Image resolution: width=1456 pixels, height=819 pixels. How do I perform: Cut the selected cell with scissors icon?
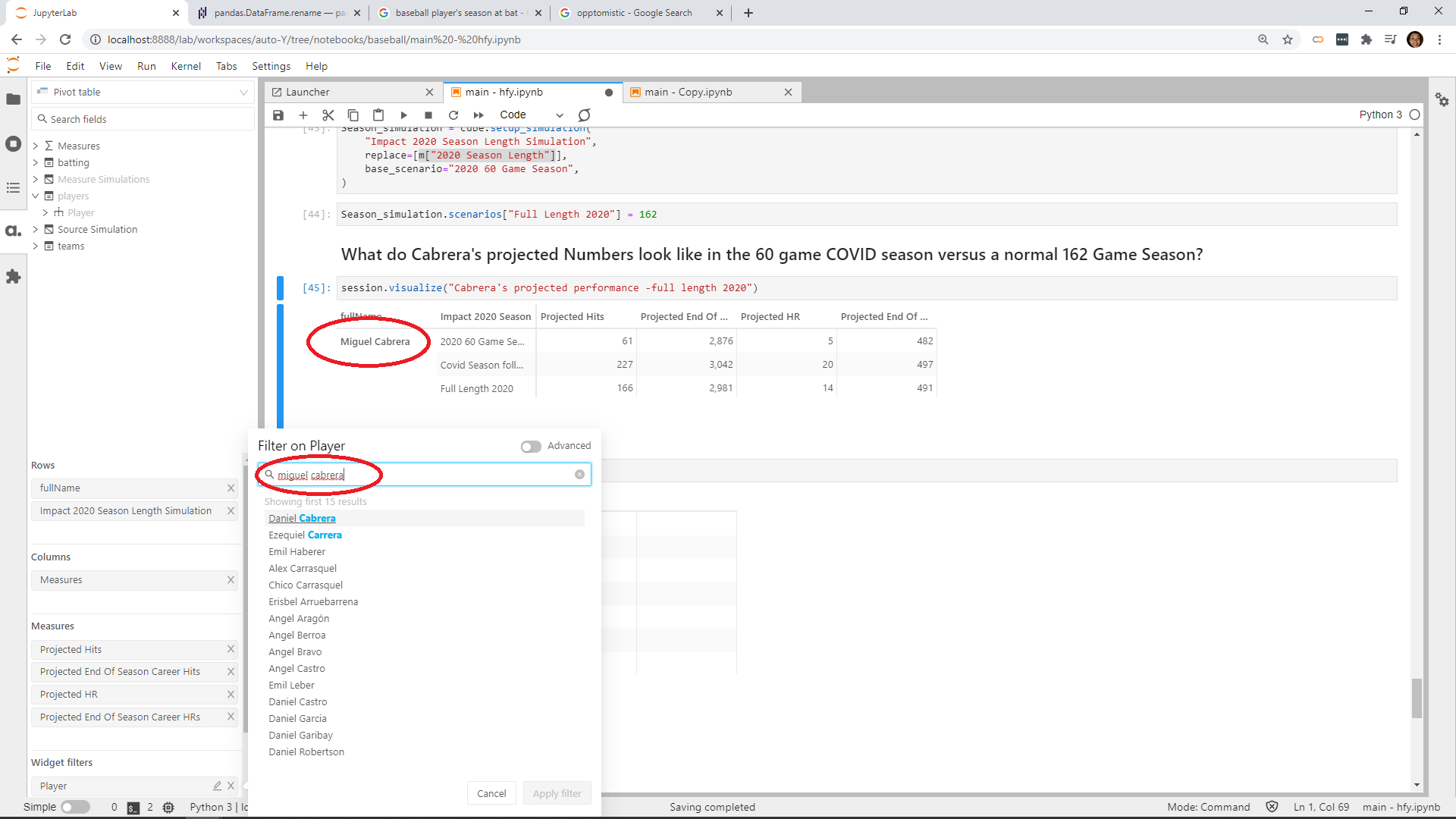point(328,115)
